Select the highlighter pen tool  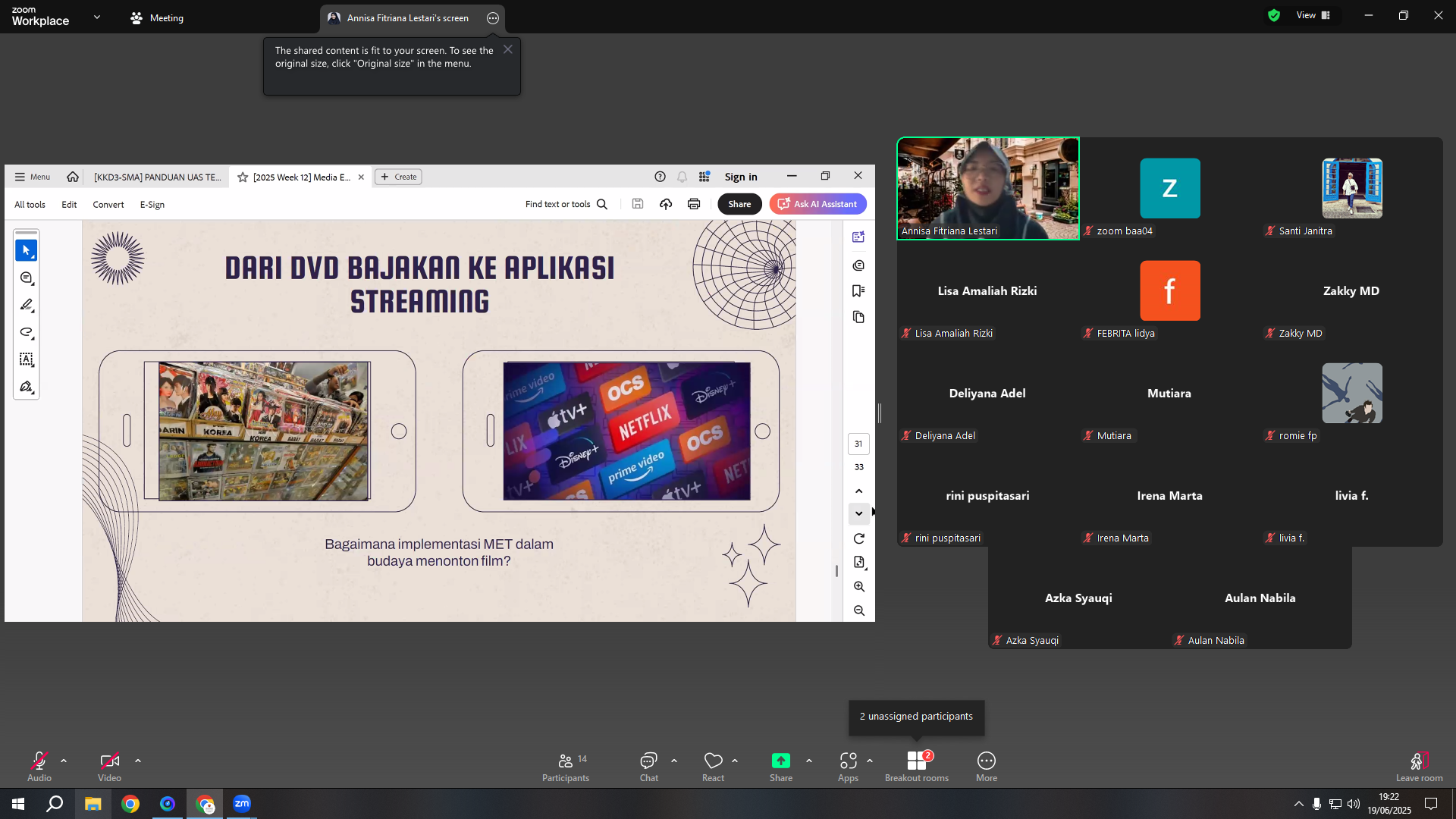[27, 305]
